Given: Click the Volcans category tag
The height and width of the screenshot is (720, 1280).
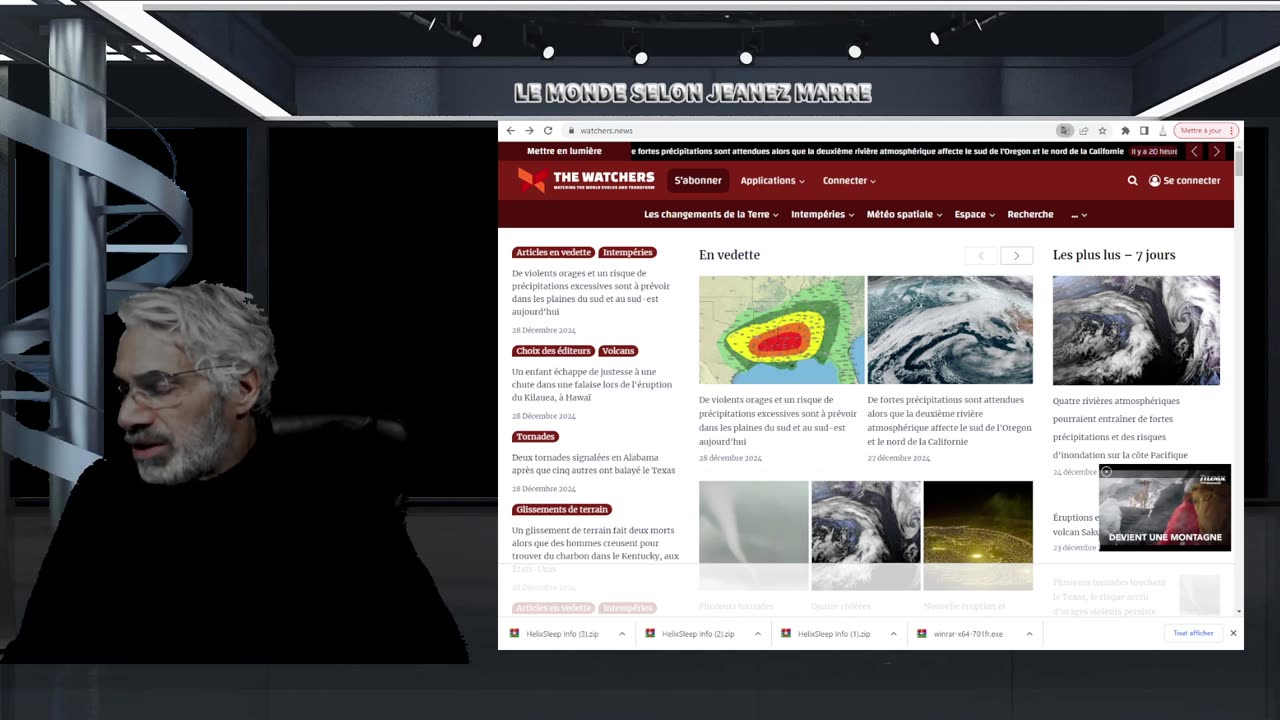Looking at the screenshot, I should [x=618, y=351].
